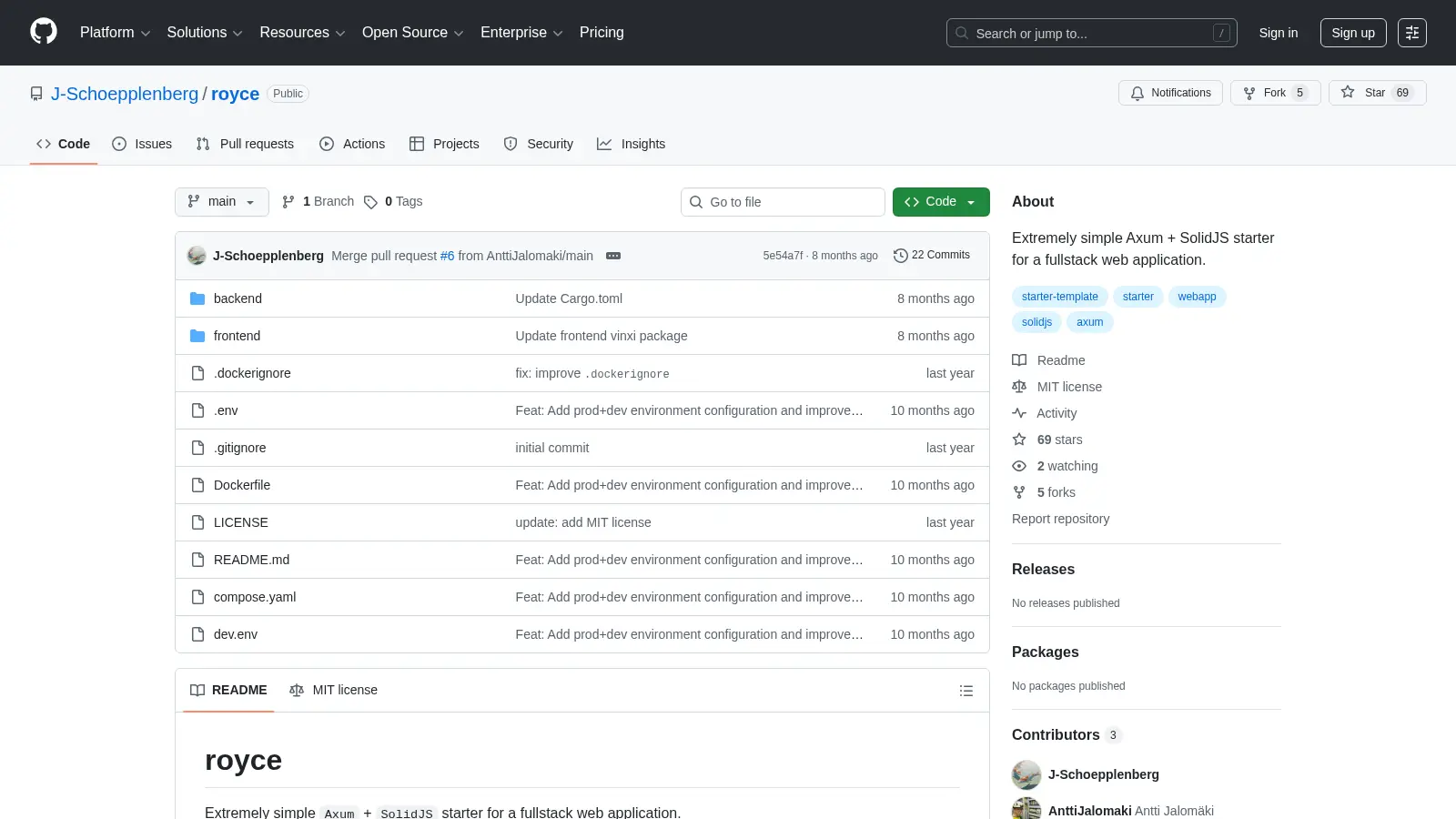1456x819 pixels.
Task: Open the Releases heading link
Action: (1043, 570)
